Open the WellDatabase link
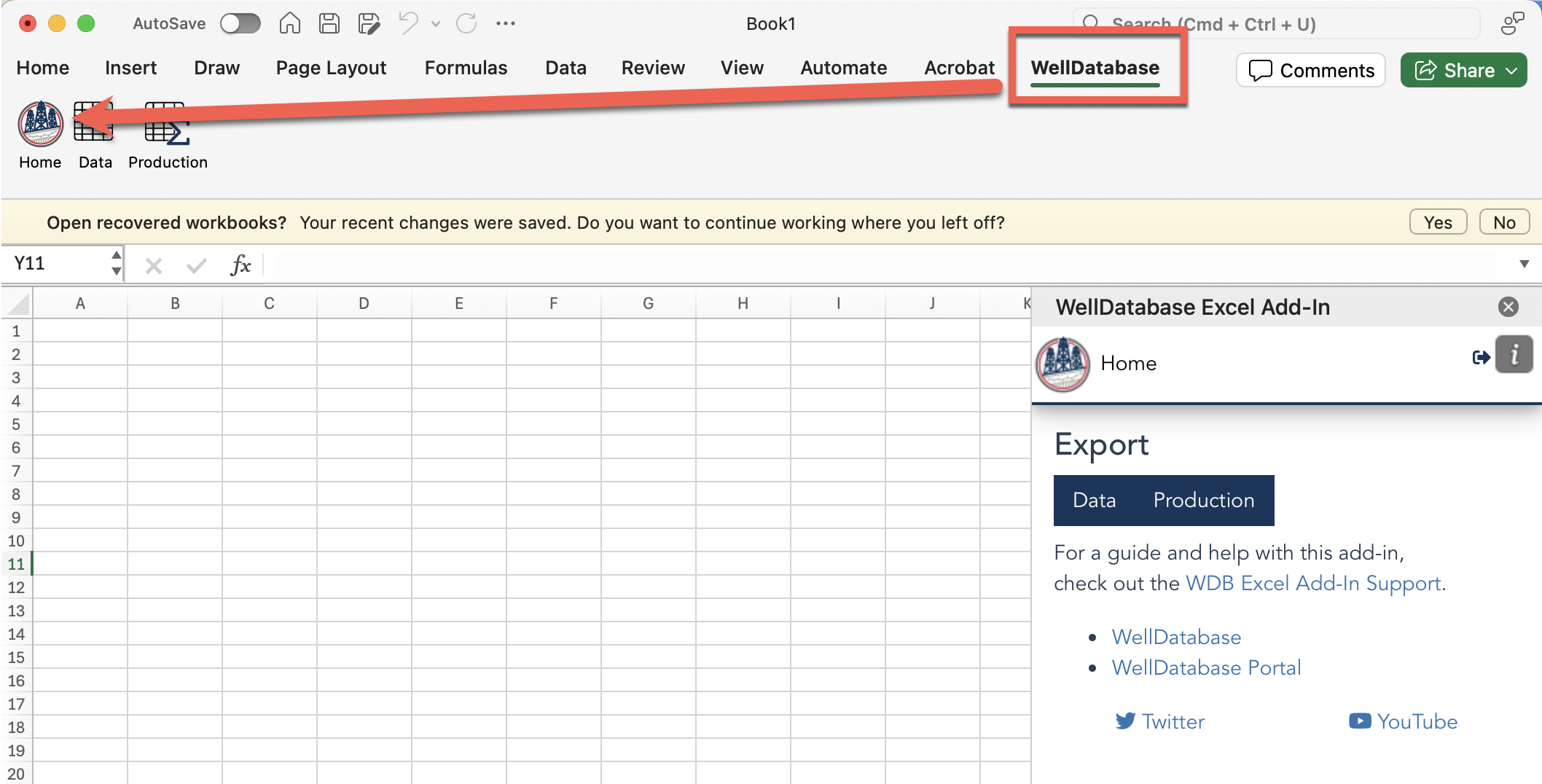Viewport: 1542px width, 784px height. coord(1176,637)
